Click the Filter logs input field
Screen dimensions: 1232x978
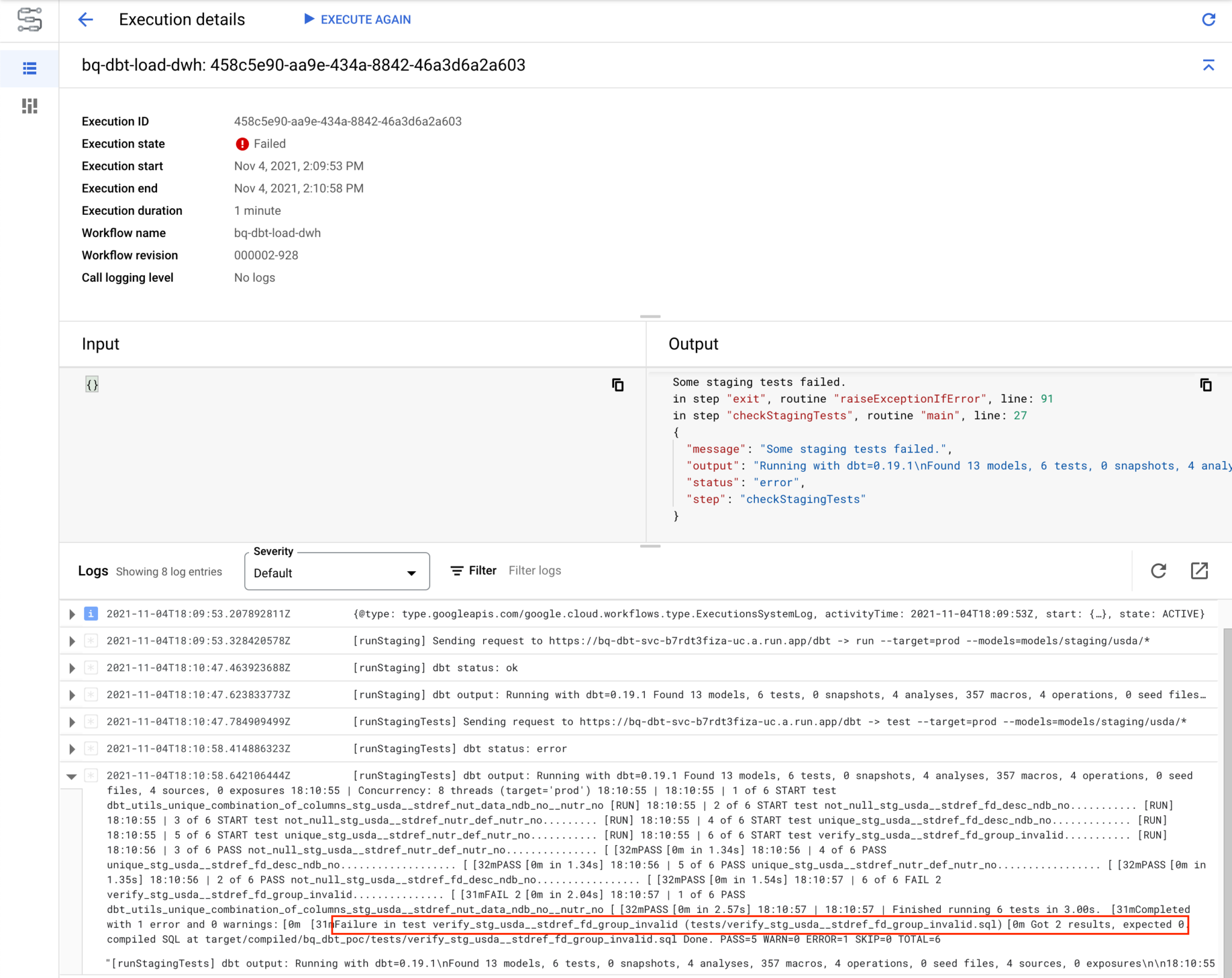point(535,571)
